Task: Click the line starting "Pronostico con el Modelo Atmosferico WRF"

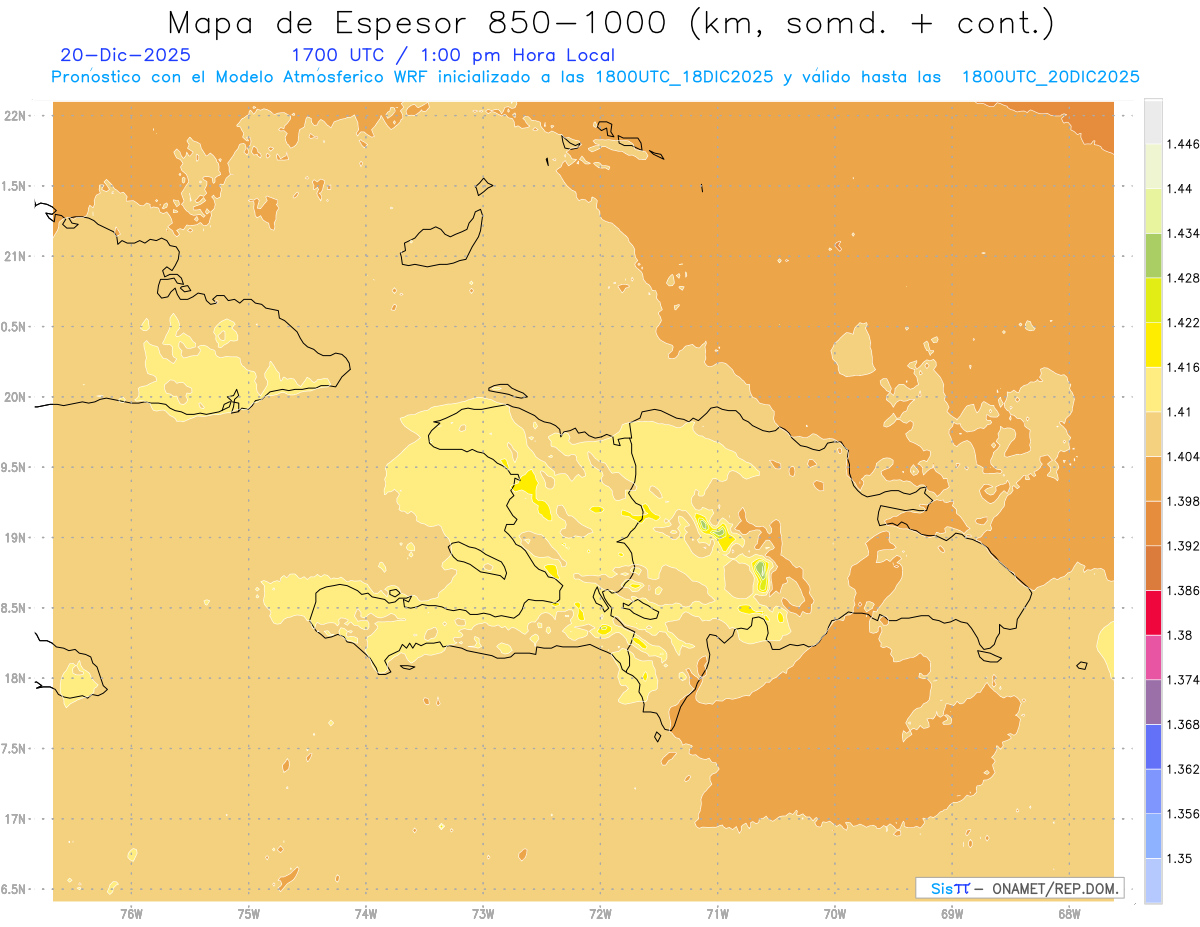Action: click(x=595, y=77)
